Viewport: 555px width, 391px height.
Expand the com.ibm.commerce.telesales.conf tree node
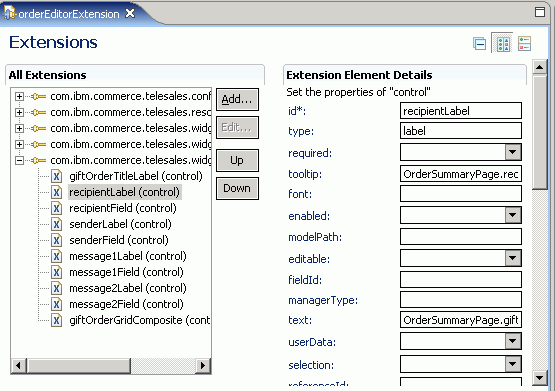point(19,96)
